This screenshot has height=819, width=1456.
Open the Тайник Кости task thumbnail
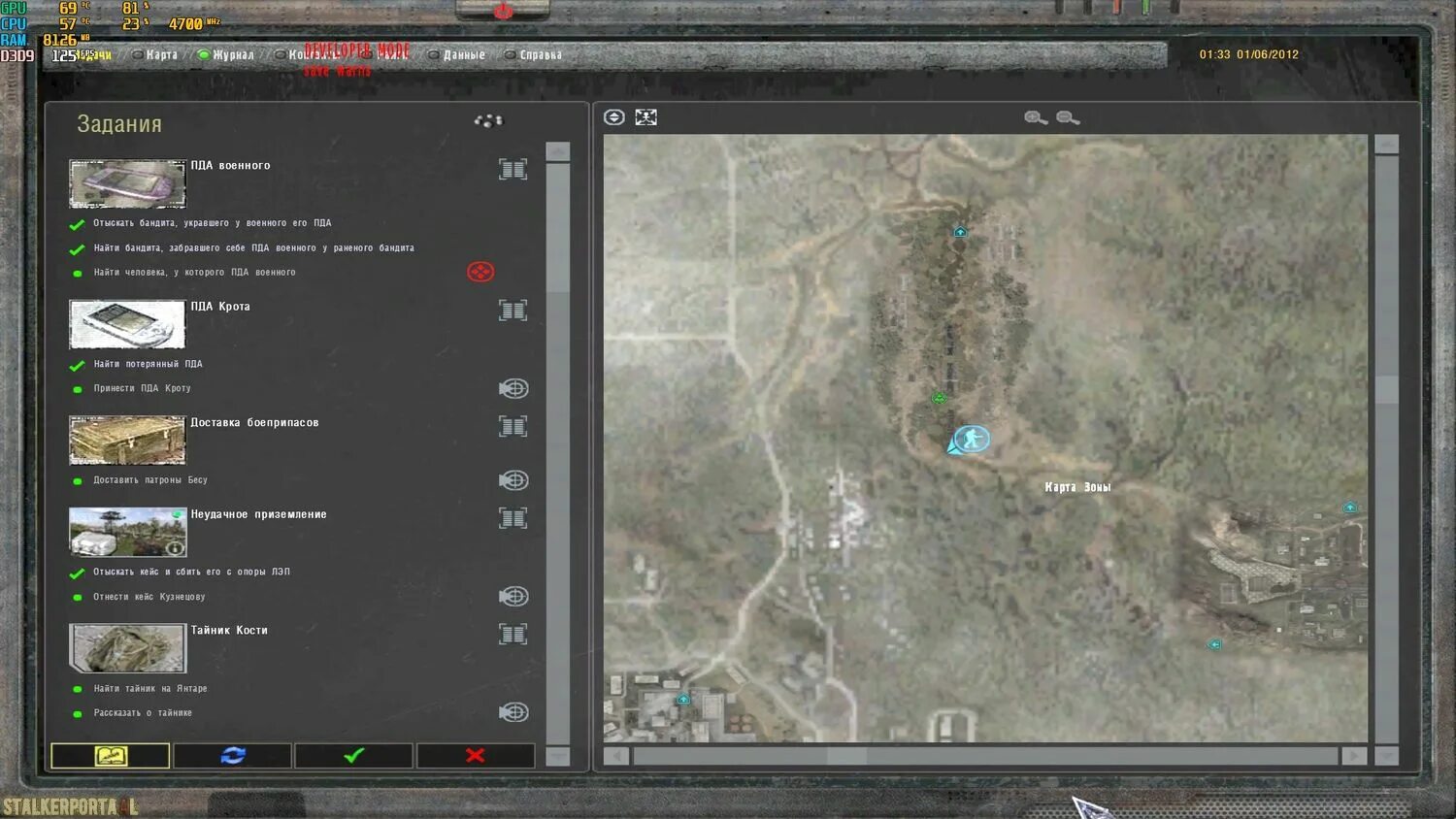127,648
